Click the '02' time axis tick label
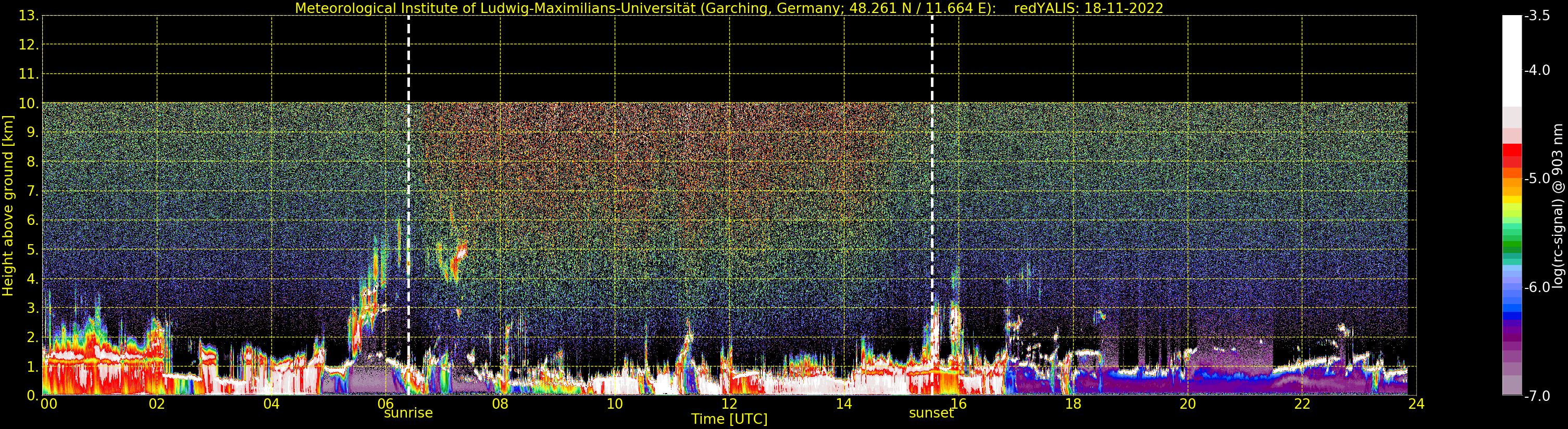 (x=157, y=404)
